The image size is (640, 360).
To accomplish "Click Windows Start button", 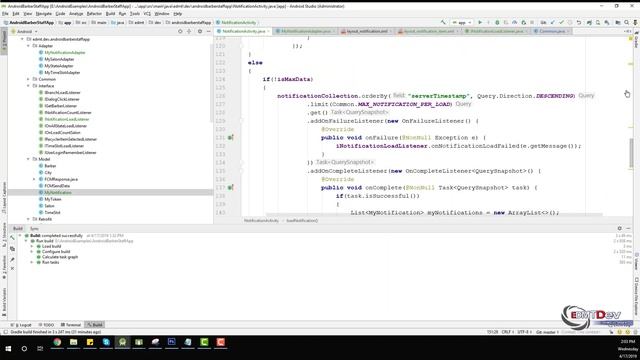I will [x=8, y=348].
